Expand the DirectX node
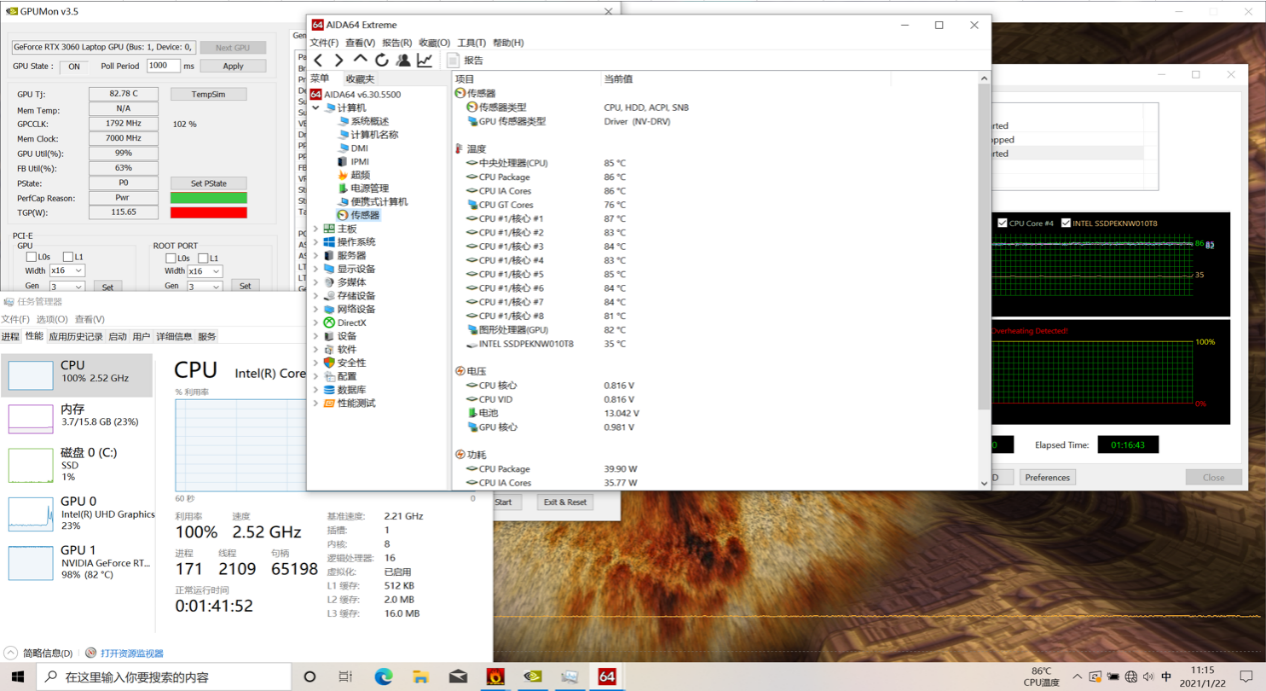Screen dimensions: 1266x691 pyautogui.click(x=316, y=323)
